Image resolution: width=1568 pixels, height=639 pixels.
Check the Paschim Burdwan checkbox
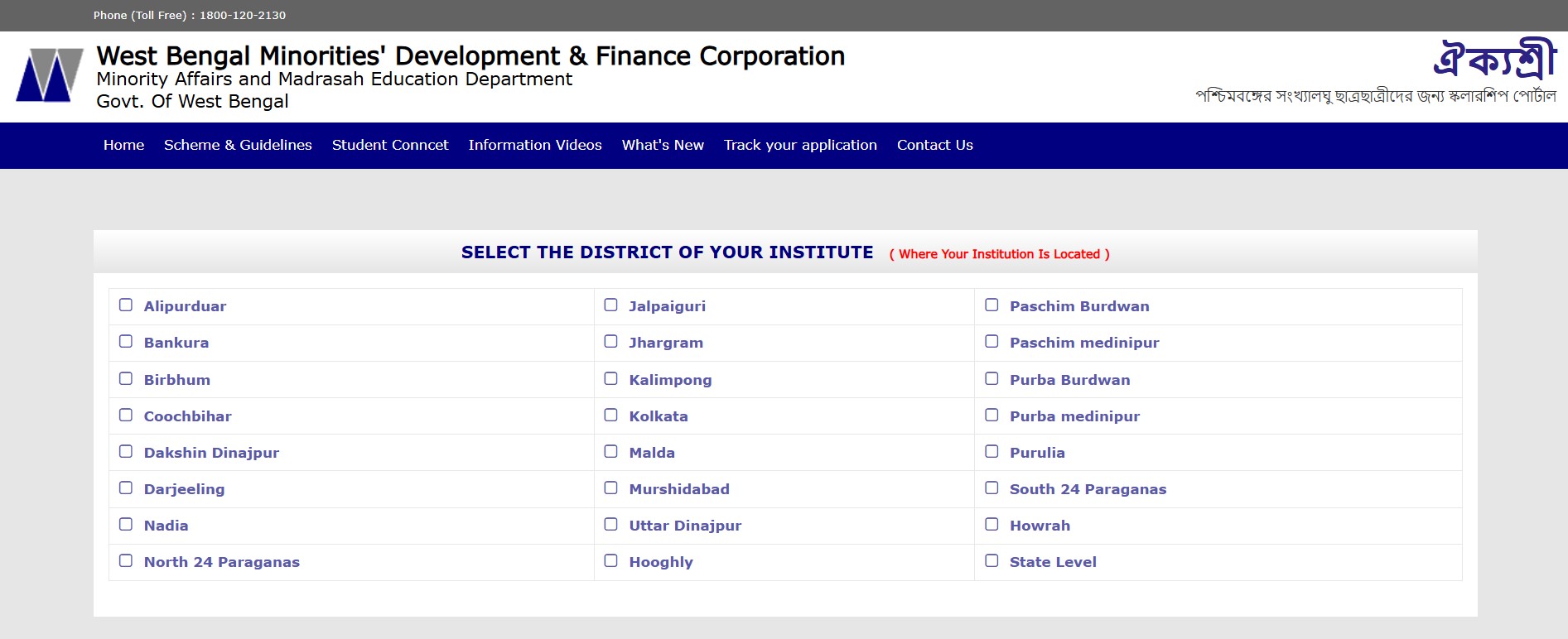click(x=991, y=305)
